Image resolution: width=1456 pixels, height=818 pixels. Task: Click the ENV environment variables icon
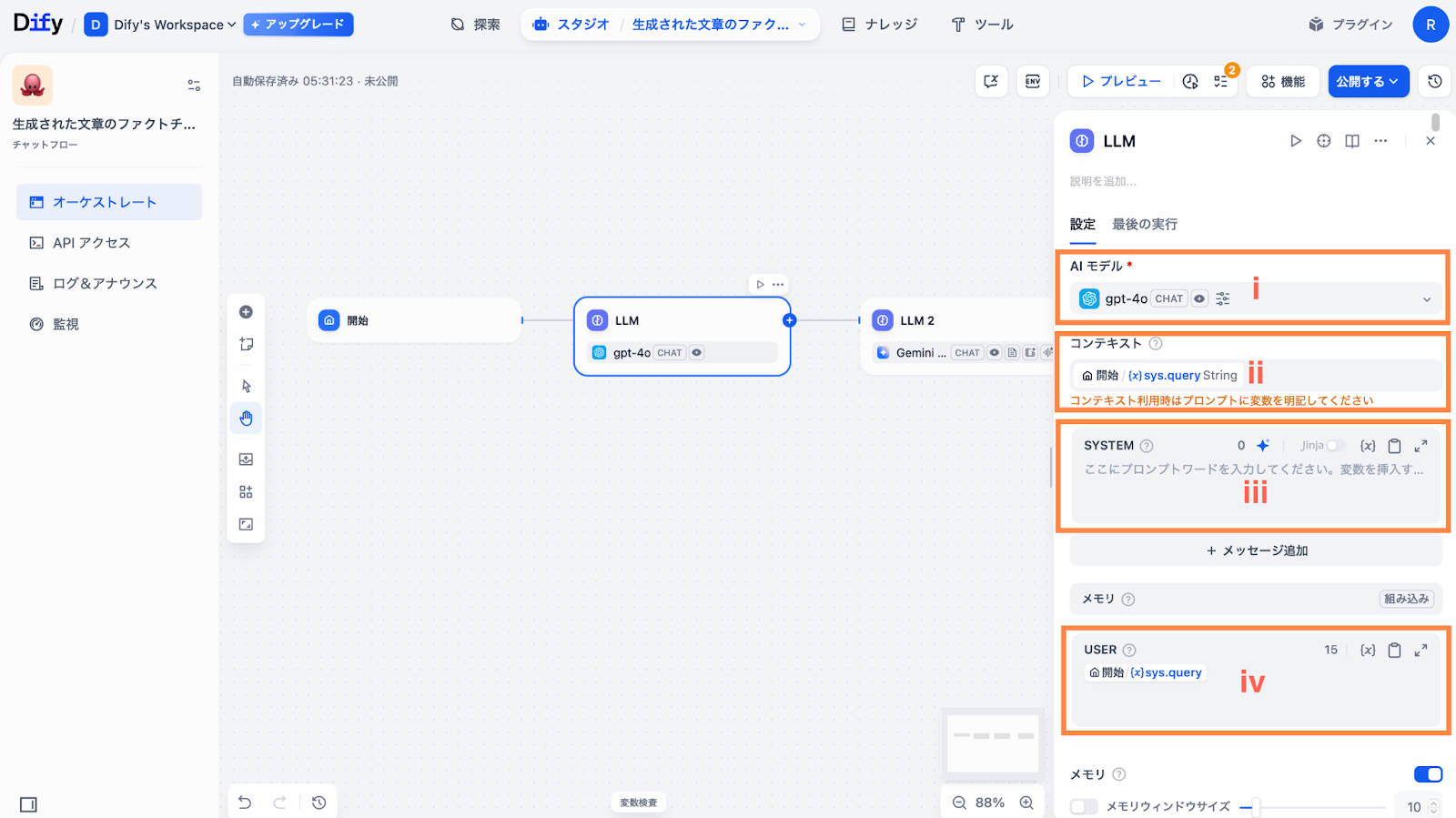(1033, 81)
